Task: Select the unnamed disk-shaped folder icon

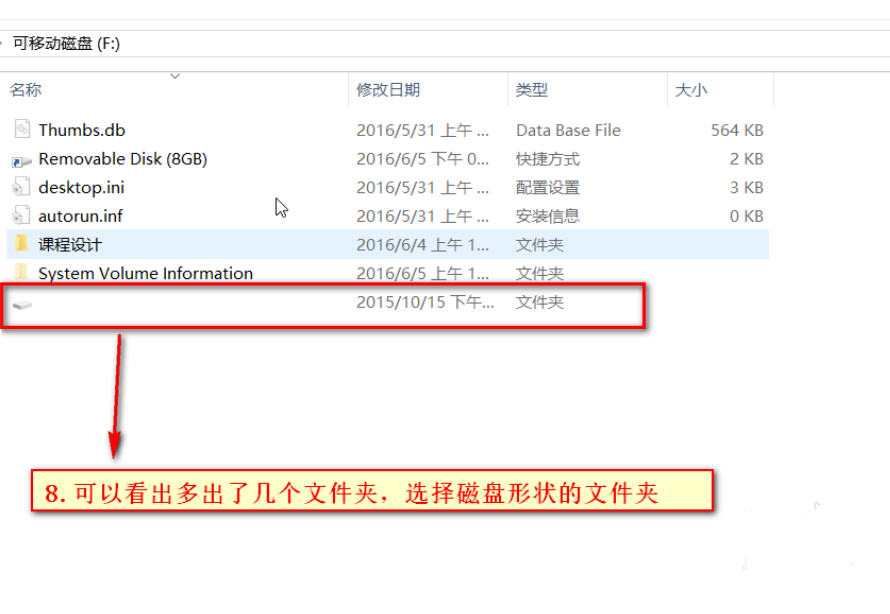Action: (x=22, y=305)
